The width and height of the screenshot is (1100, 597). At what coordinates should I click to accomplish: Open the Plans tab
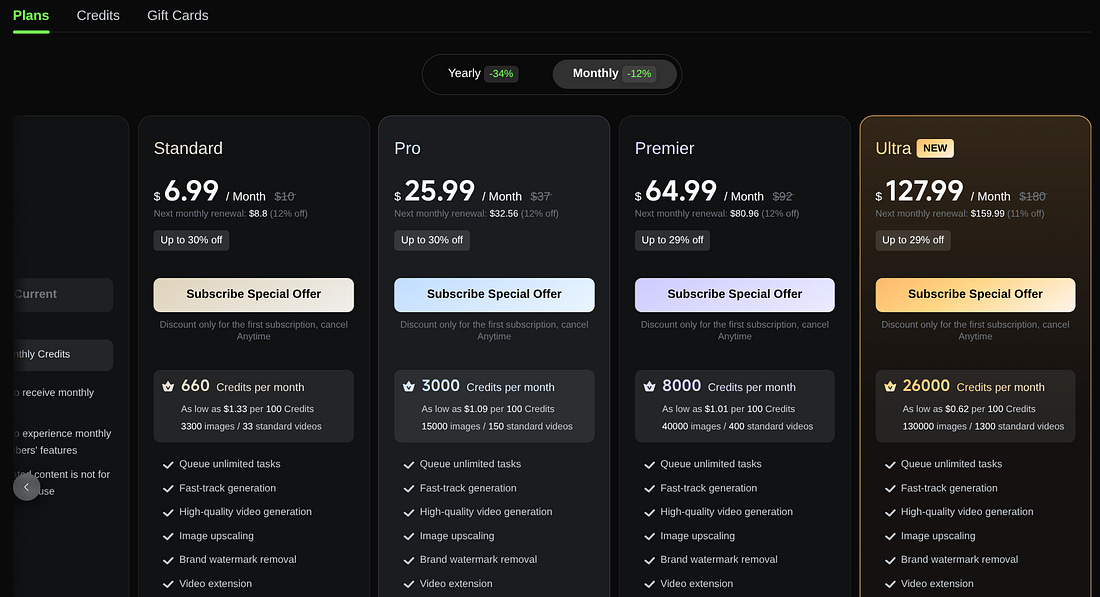pyautogui.click(x=31, y=15)
